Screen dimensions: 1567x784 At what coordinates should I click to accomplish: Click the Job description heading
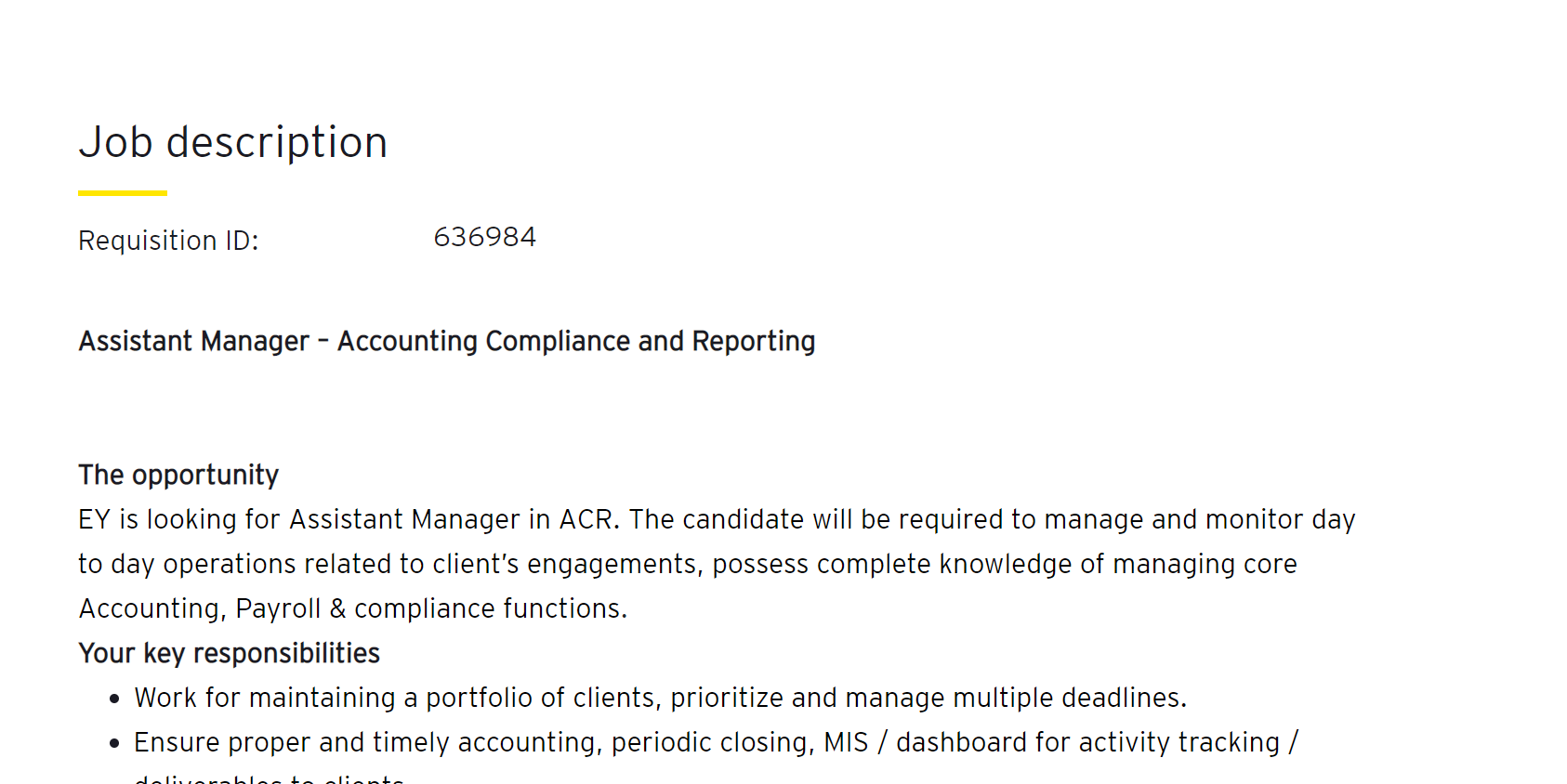232,143
